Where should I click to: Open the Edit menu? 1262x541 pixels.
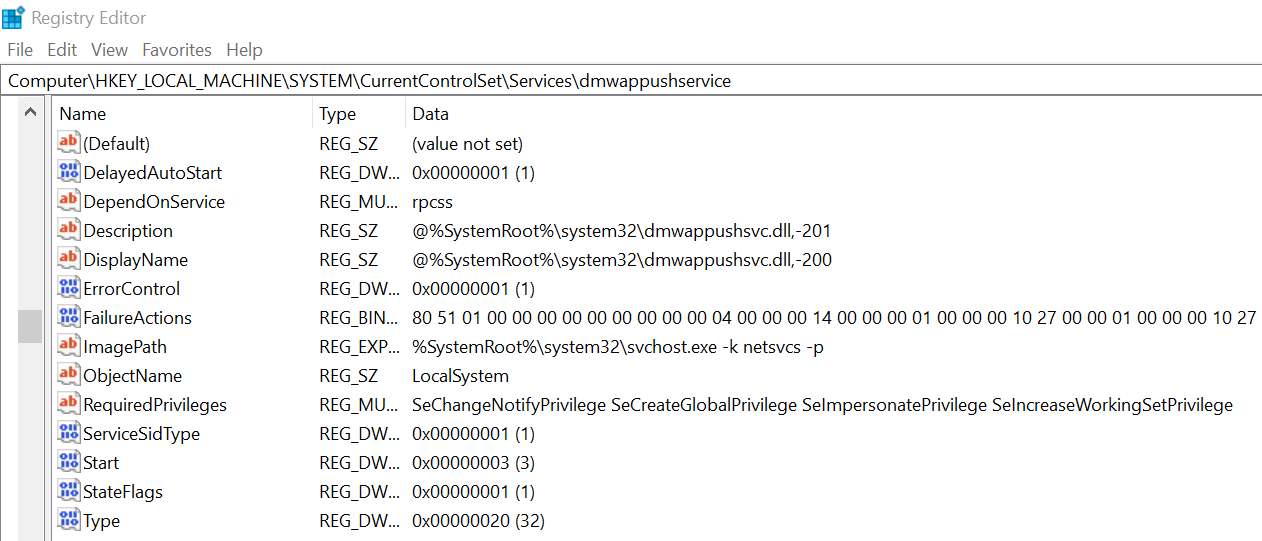[62, 50]
